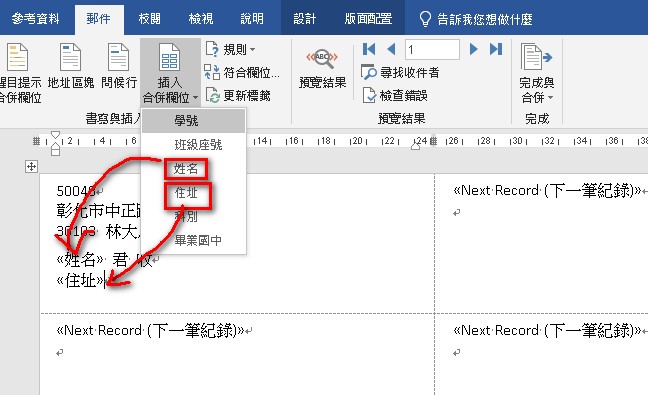
Task: Click the Greeting Line (問候行) icon
Action: [119, 58]
